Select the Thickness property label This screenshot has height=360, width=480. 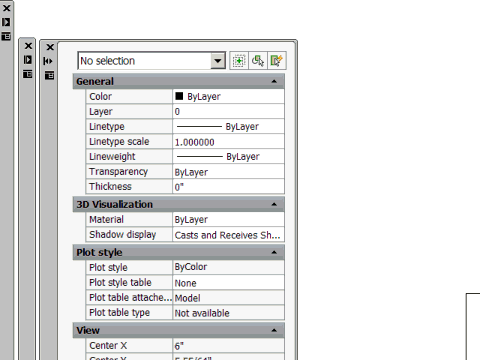click(110, 186)
